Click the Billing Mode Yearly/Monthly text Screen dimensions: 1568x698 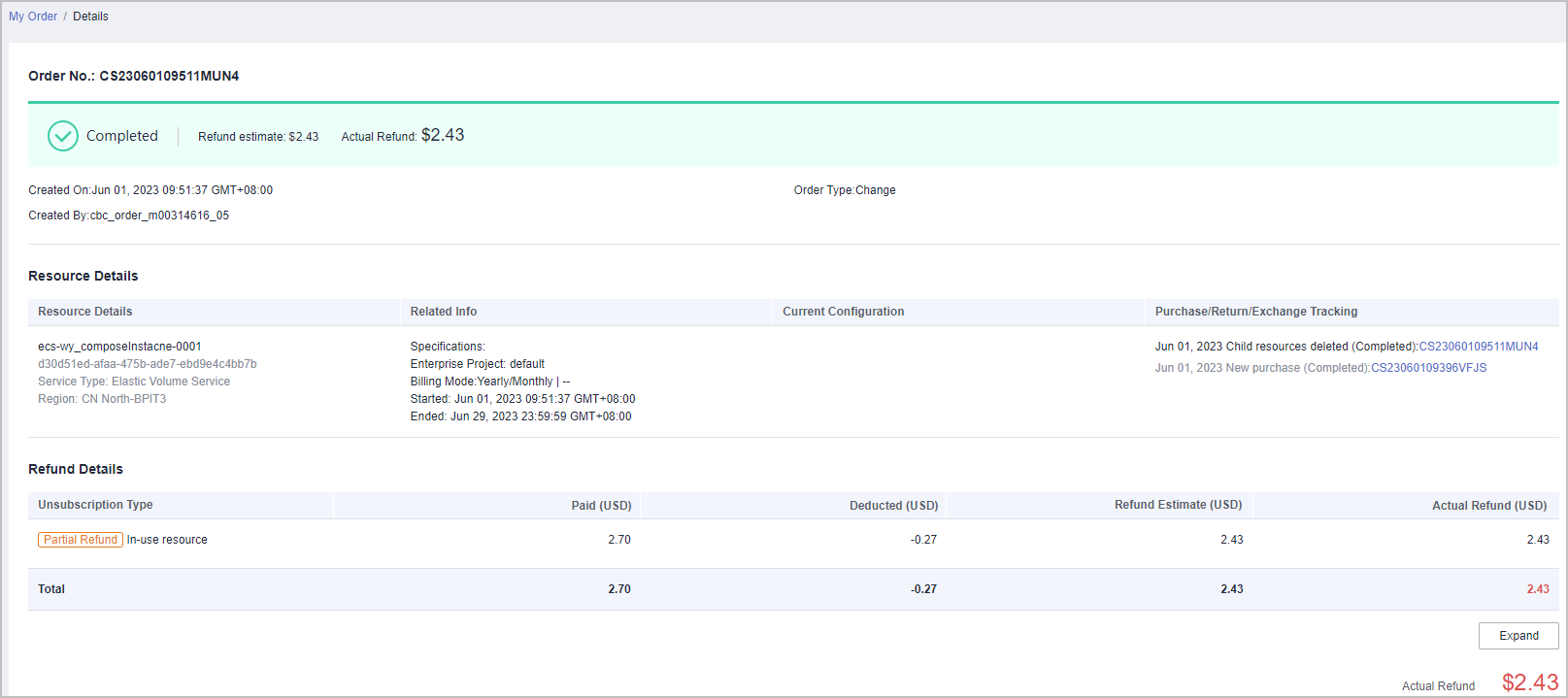(x=482, y=382)
